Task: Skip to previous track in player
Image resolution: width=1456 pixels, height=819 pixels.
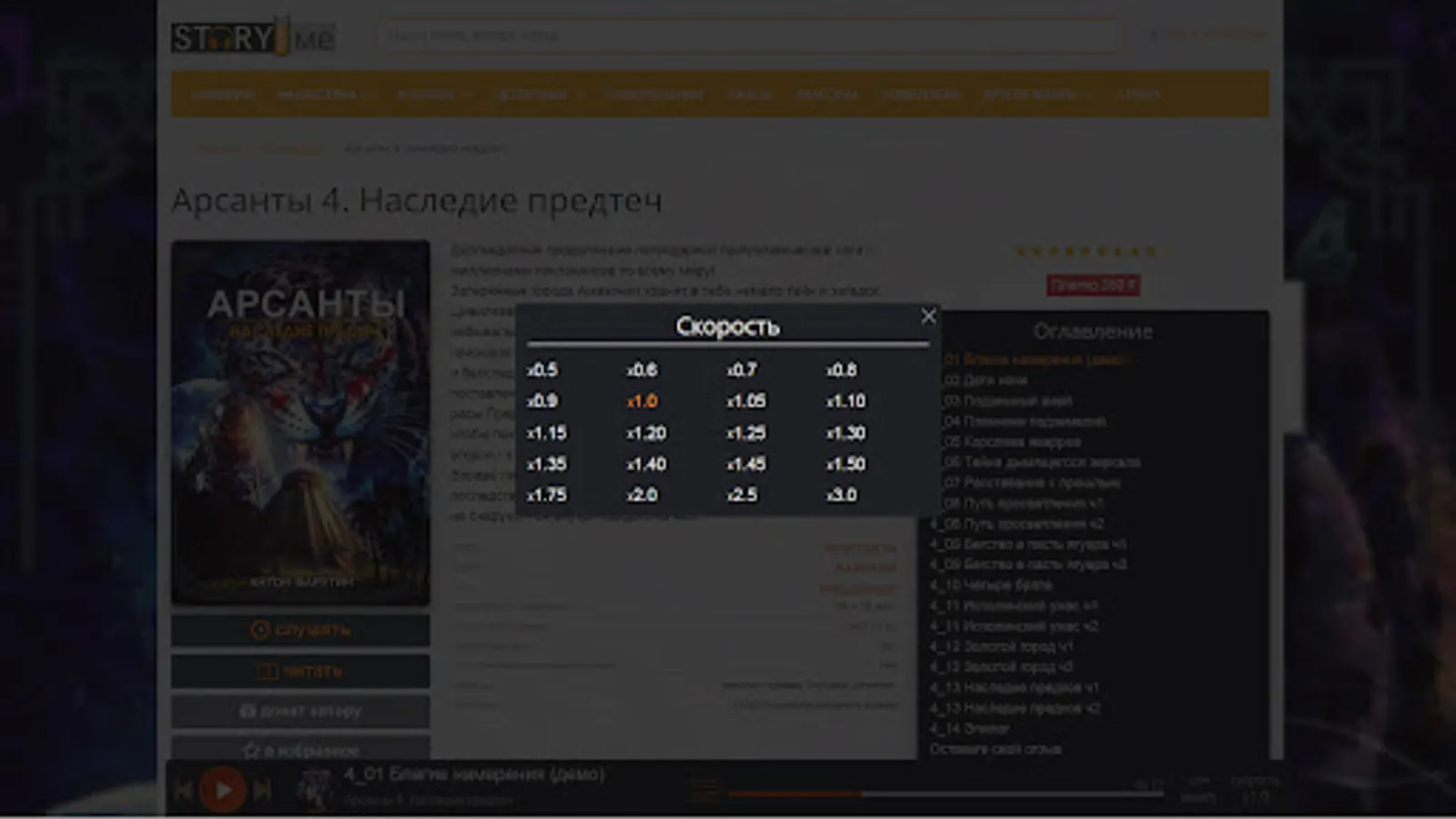Action: pos(183,790)
